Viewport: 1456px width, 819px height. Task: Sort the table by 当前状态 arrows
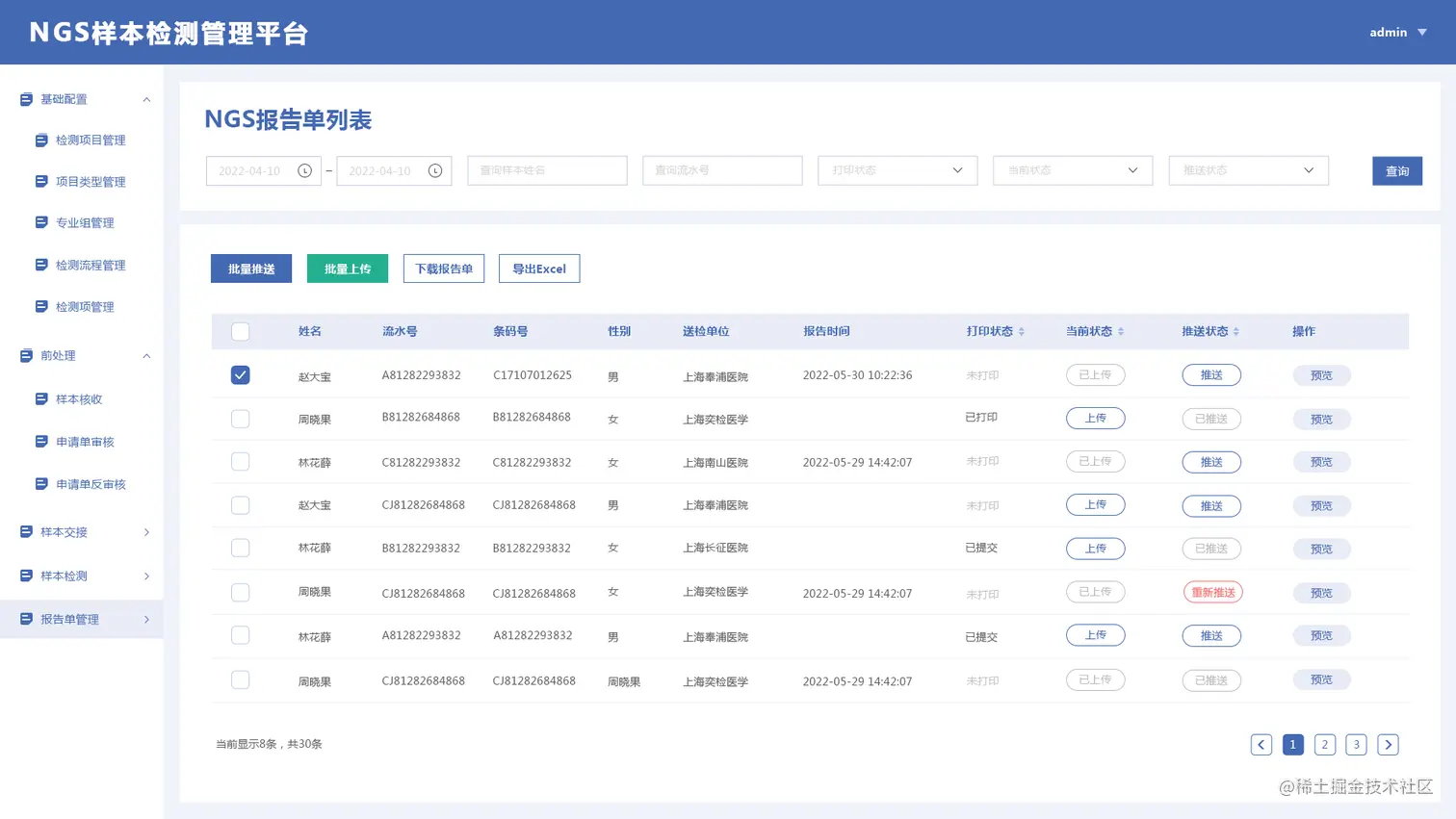click(1121, 331)
